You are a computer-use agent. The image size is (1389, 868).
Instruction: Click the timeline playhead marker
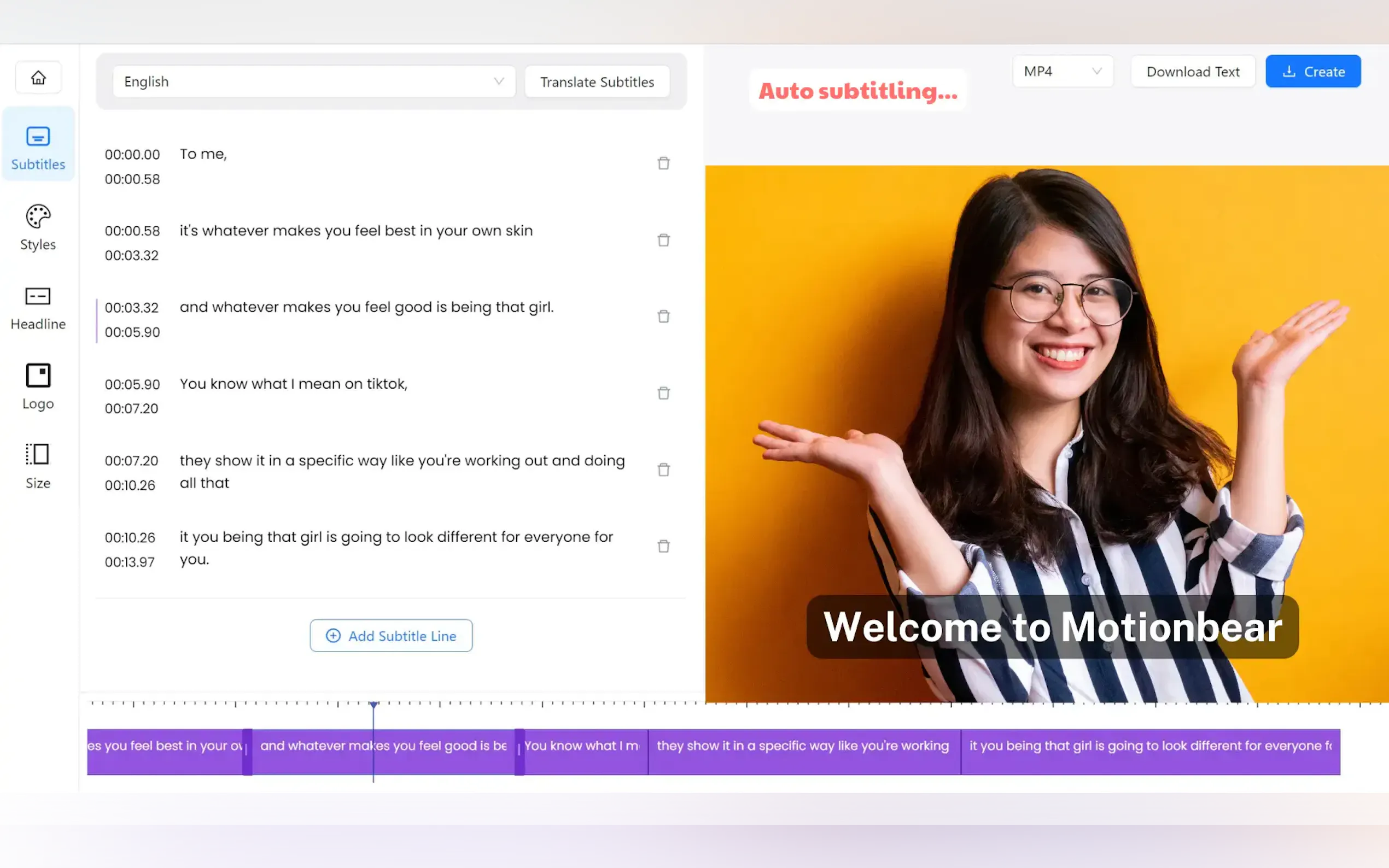pos(373,705)
